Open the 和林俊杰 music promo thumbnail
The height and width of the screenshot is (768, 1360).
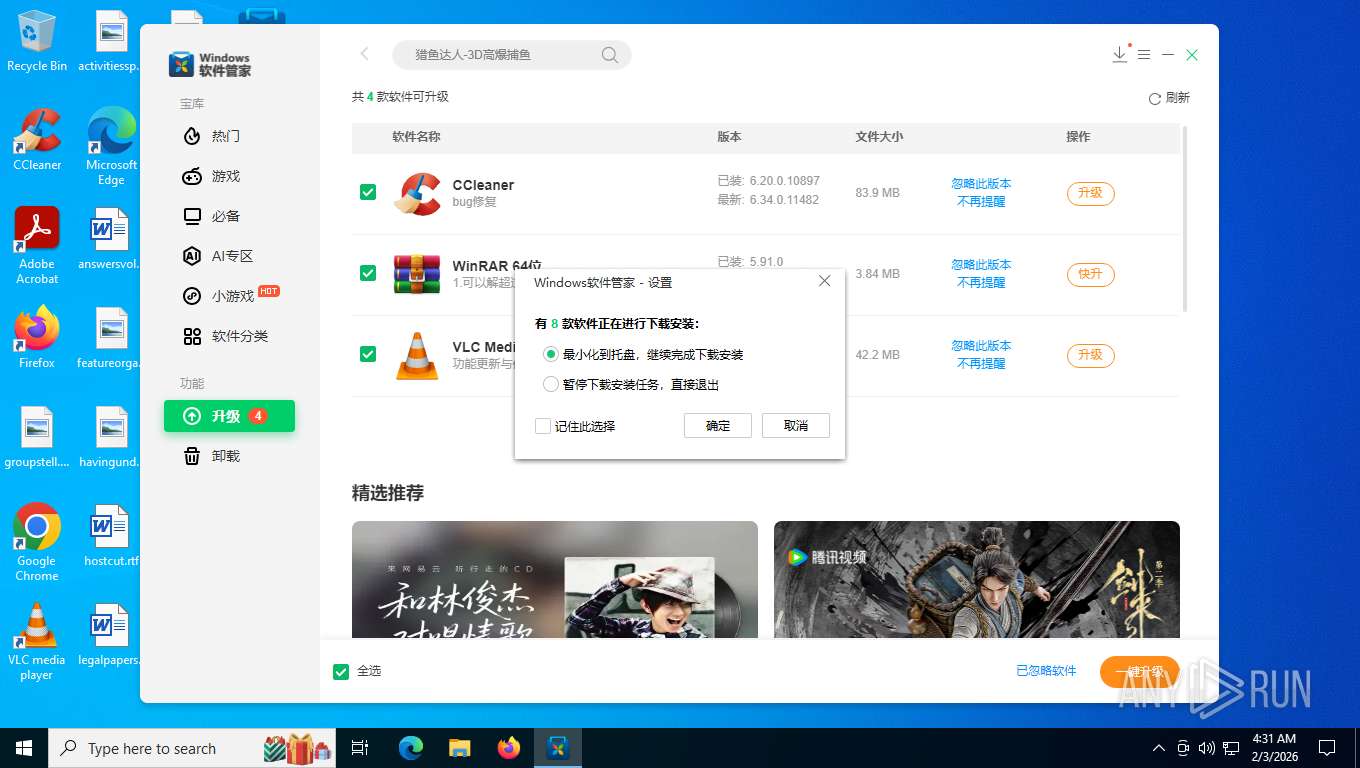click(555, 579)
